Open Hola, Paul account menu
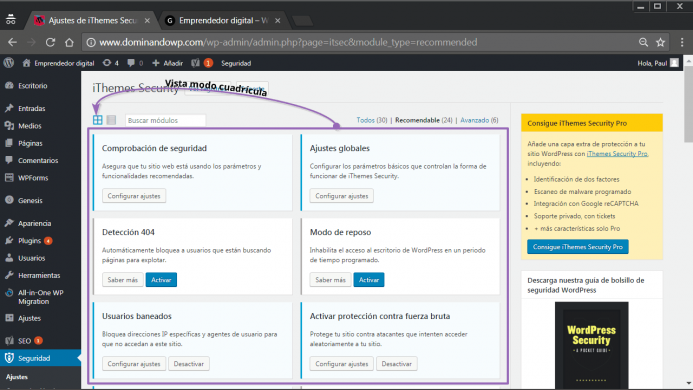Image resolution: width=693 pixels, height=390 pixels. (658, 63)
